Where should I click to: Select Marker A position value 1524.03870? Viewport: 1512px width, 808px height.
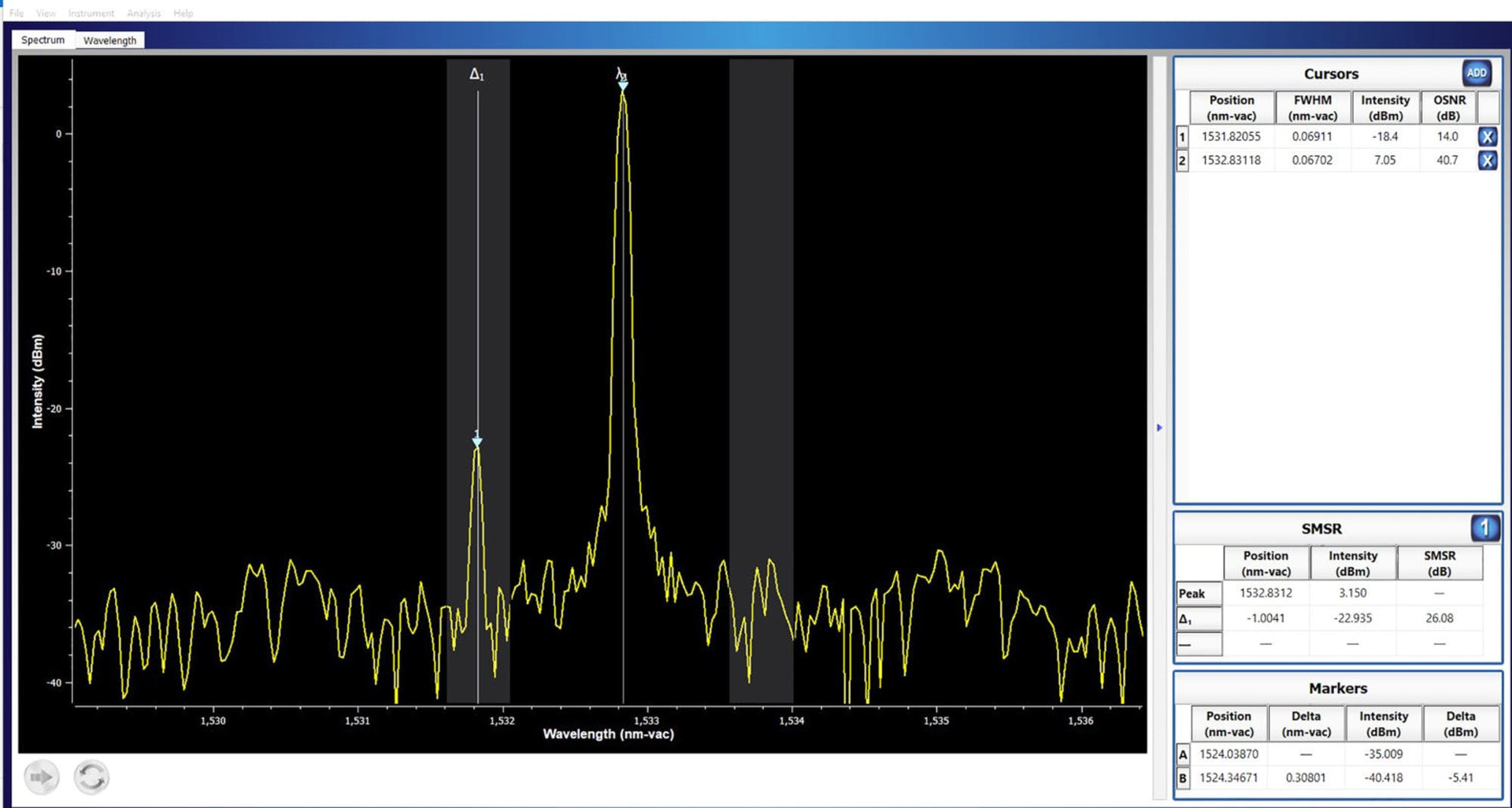(1230, 754)
